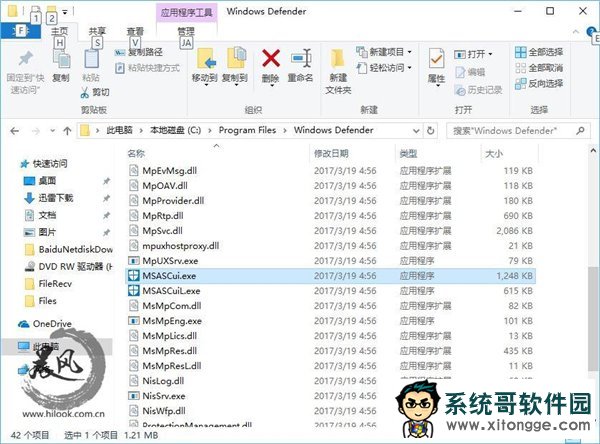The width and height of the screenshot is (600, 444).
Task: Click Invert selection (反向选择)
Action: point(539,83)
